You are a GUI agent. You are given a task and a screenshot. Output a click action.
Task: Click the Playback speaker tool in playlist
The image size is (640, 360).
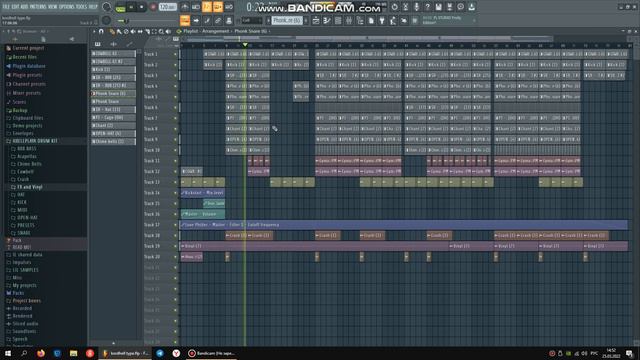[168, 31]
